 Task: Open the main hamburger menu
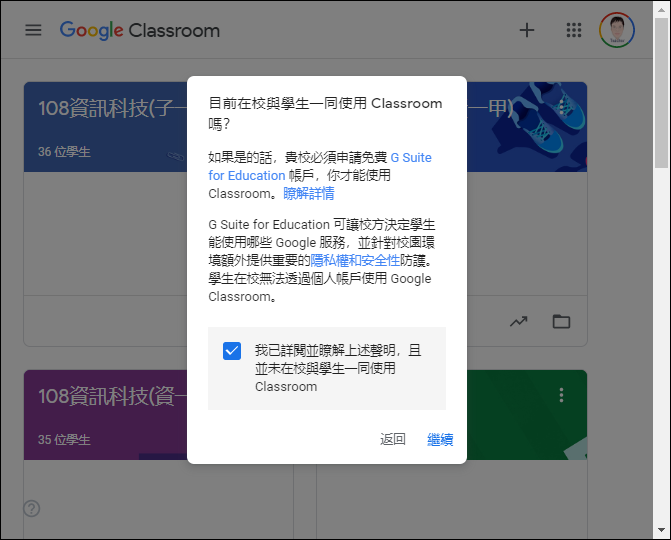click(33, 30)
